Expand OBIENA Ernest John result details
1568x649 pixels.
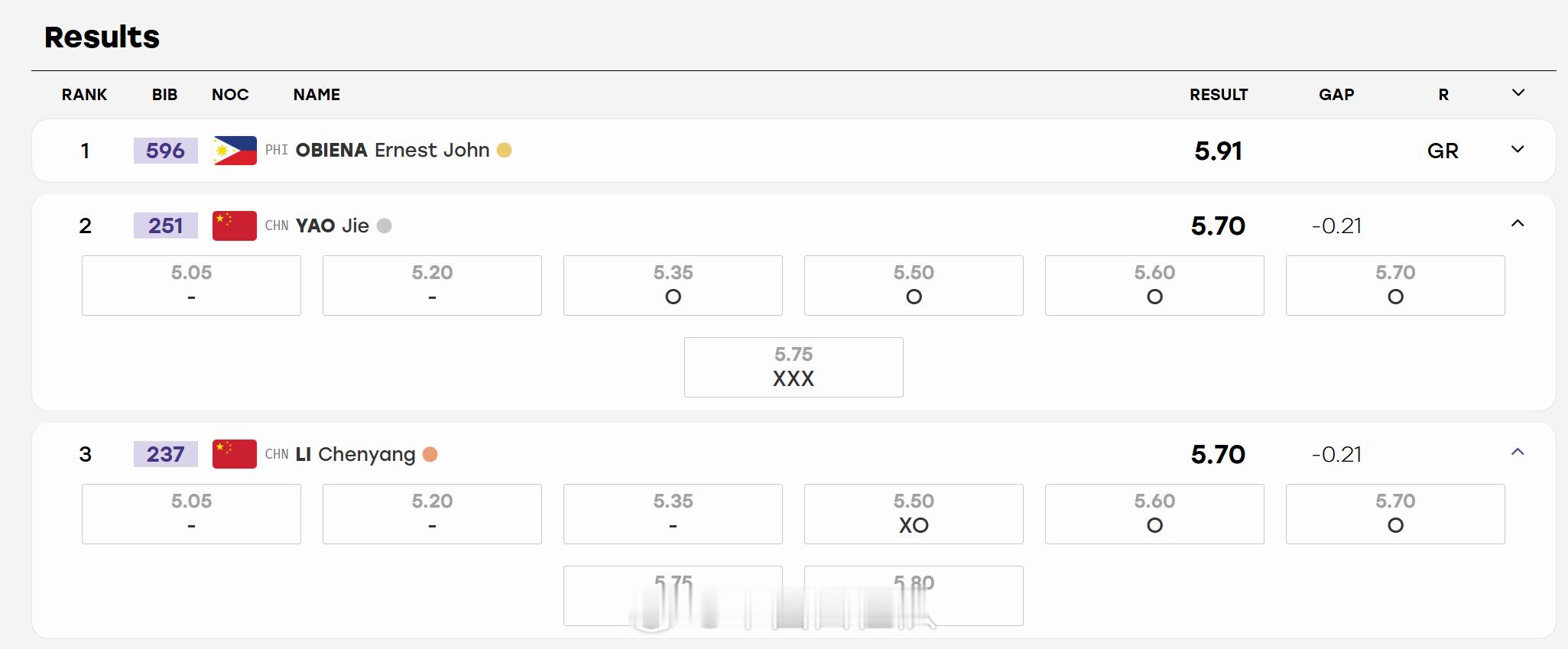coord(1518,150)
